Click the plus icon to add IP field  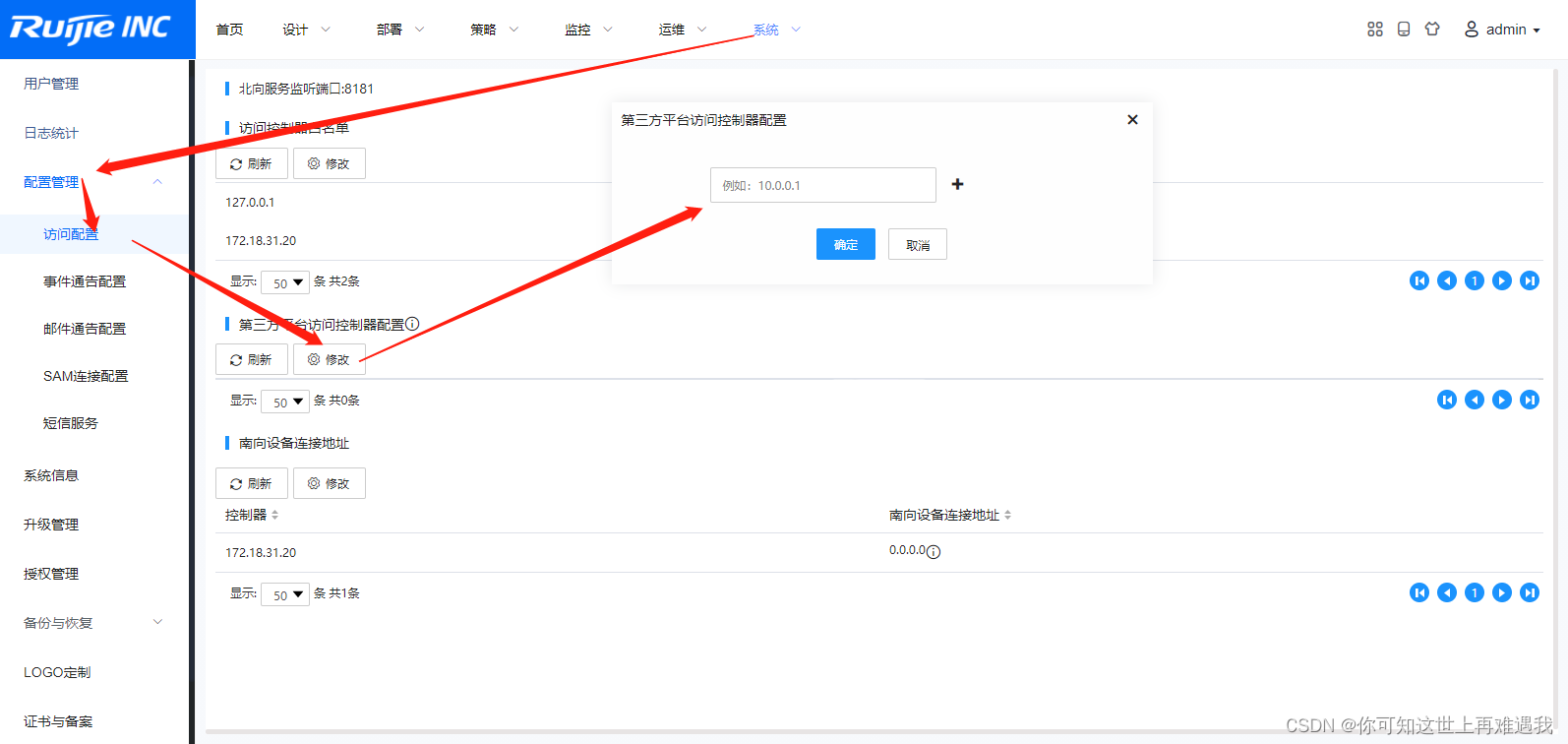[957, 184]
